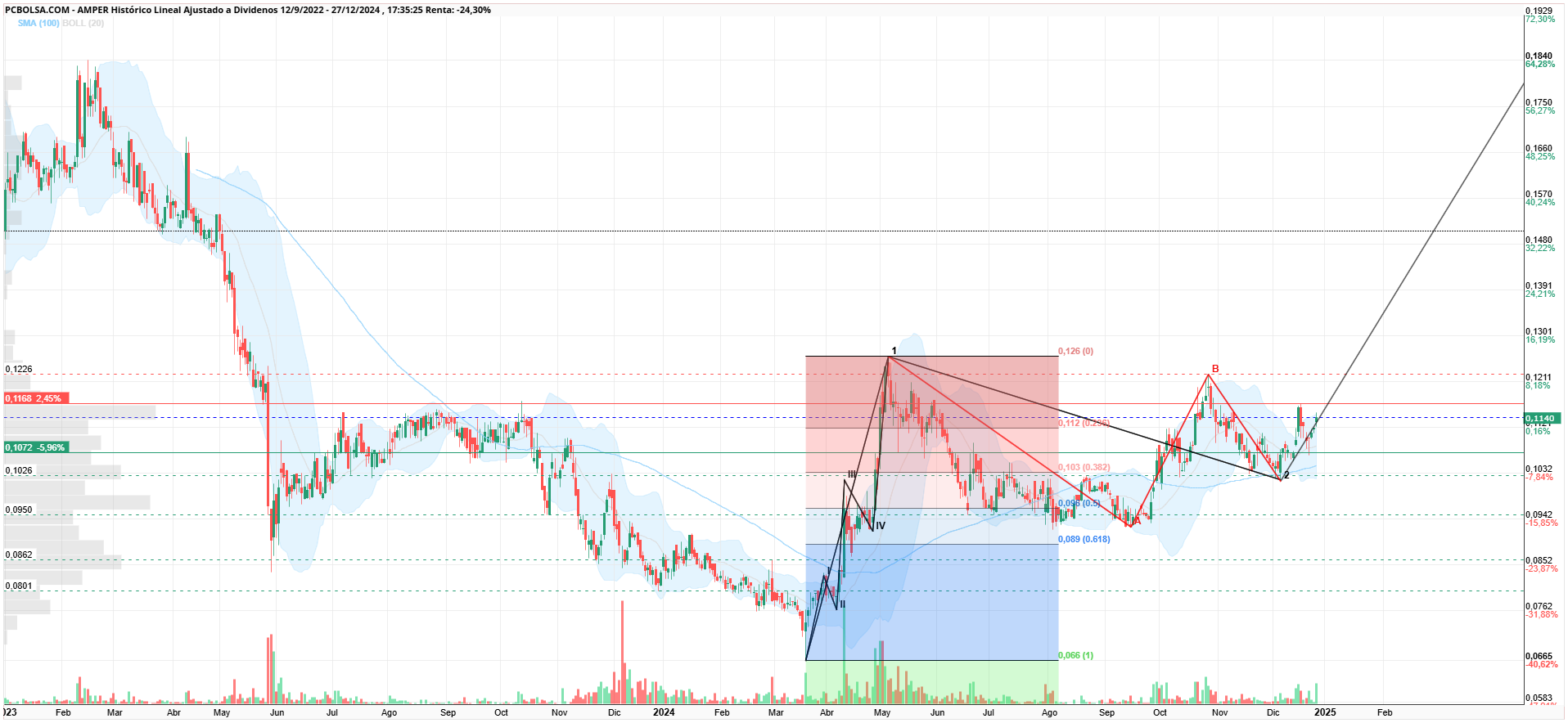Click the 0,0665 price axis label
The height and width of the screenshot is (723, 1568).
[x=1539, y=656]
